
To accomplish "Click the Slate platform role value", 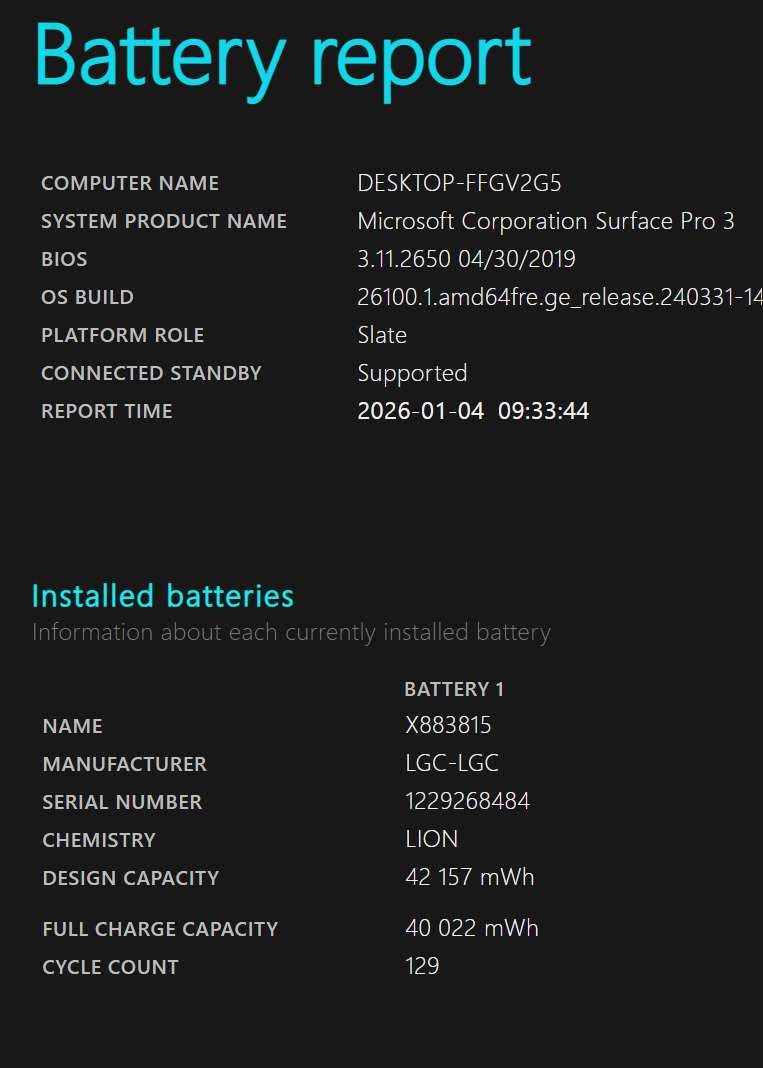I will (382, 336).
